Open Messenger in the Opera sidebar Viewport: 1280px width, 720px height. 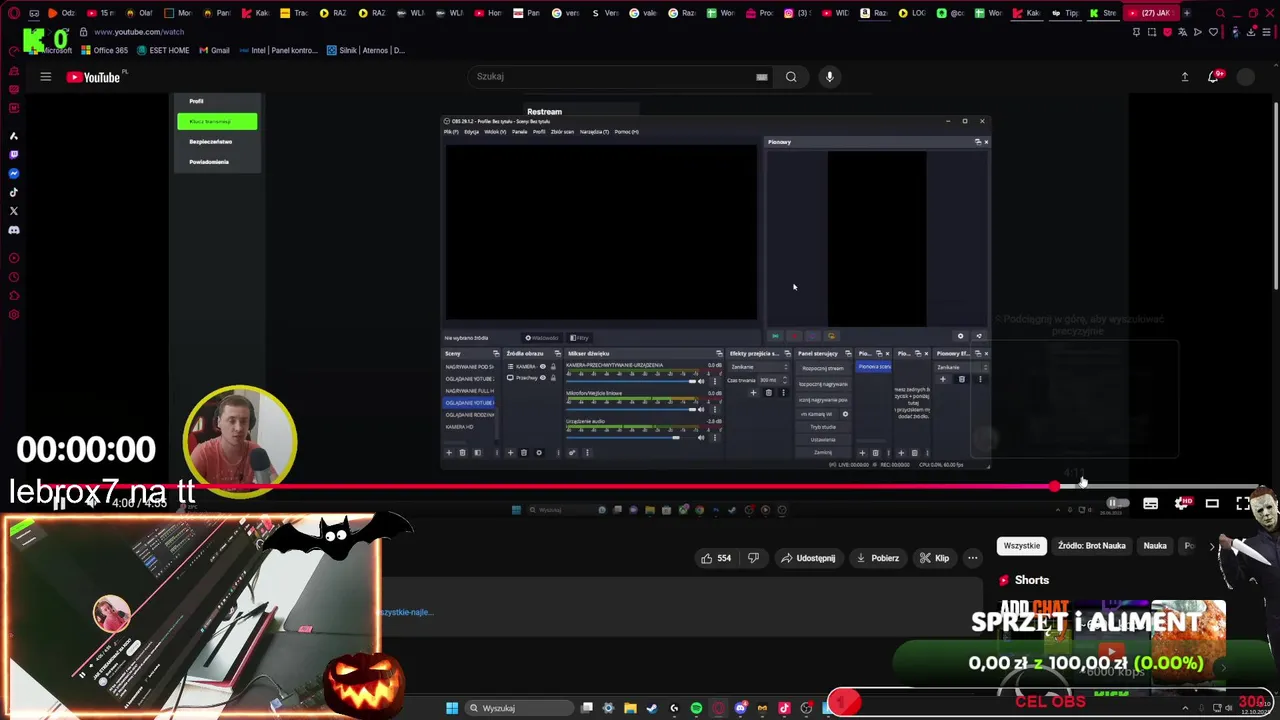click(13, 174)
